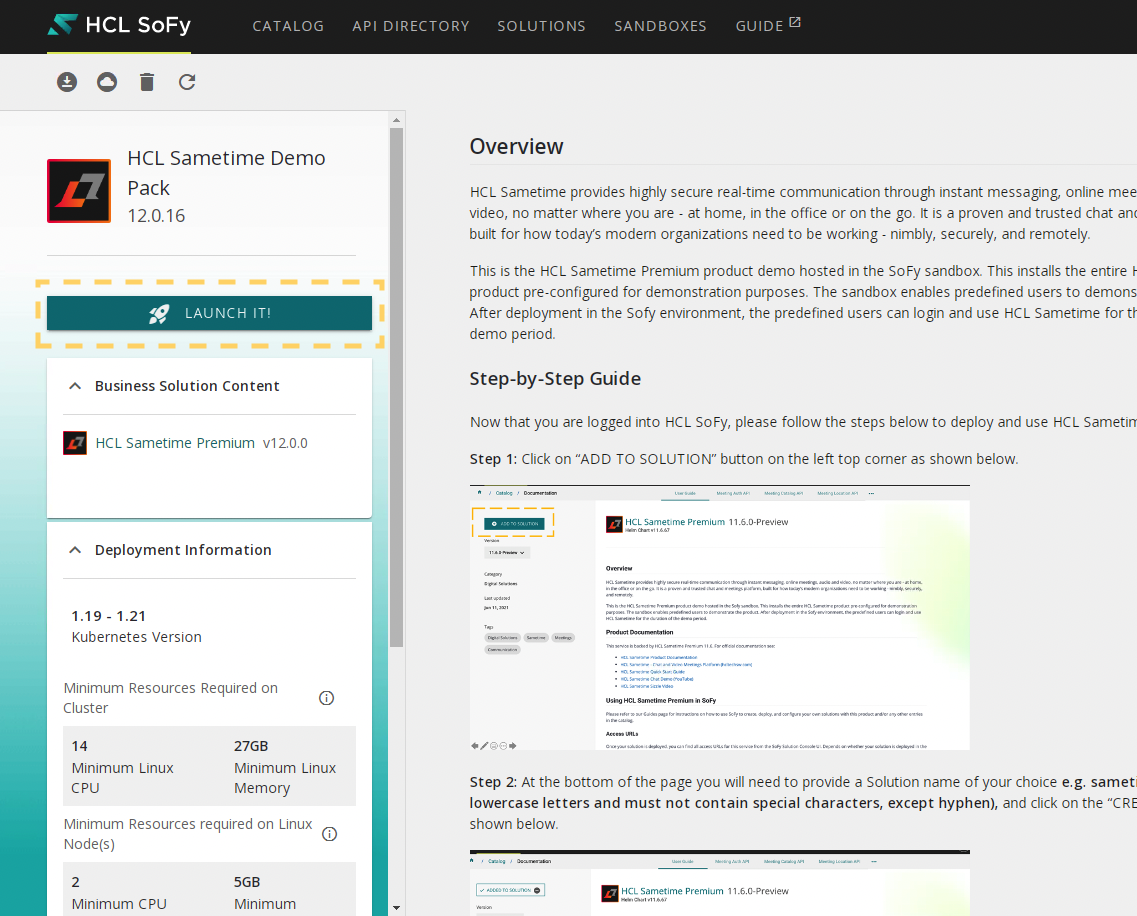Viewport: 1137px width, 916px height.
Task: Click the 27GB Minimum Linux Memory value
Action: [251, 746]
